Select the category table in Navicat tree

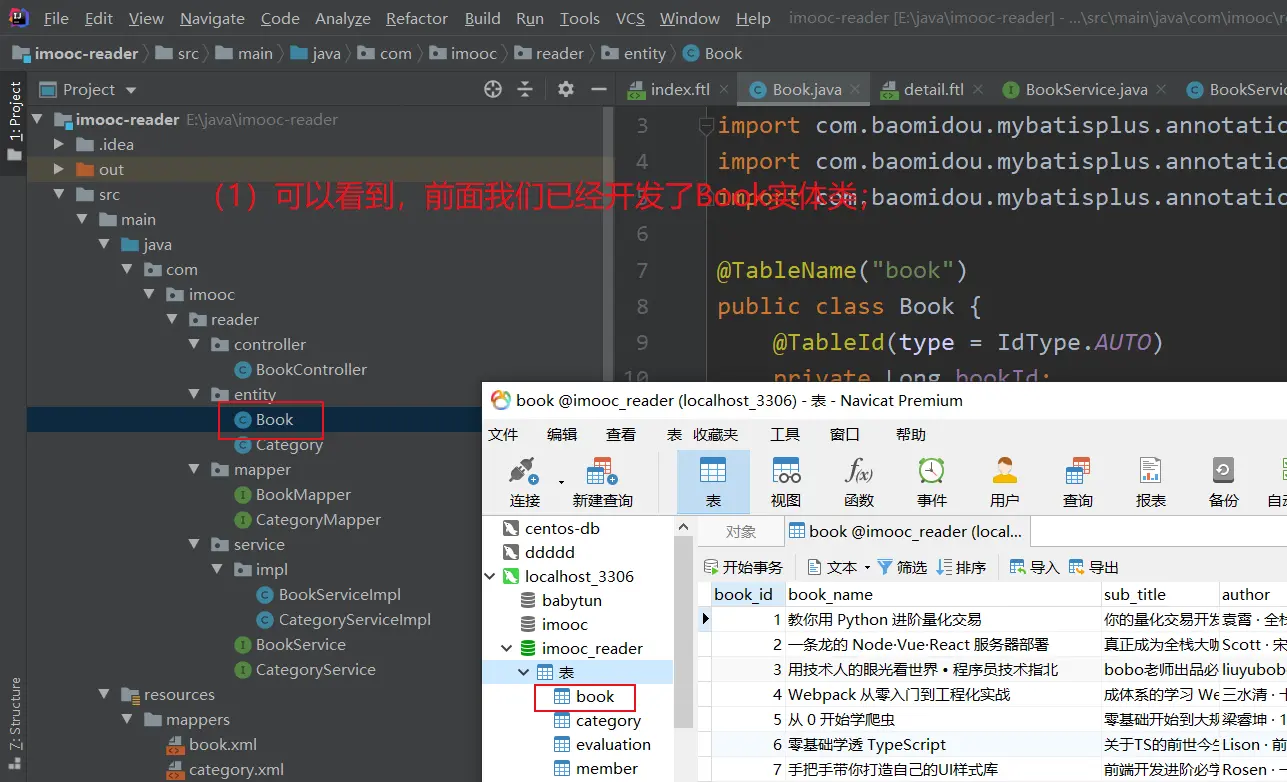pos(608,721)
